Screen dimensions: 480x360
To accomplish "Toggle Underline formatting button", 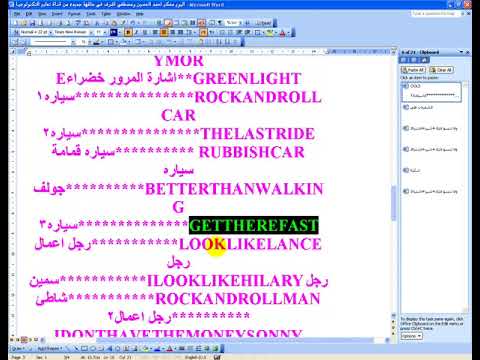I will [x=145, y=32].
